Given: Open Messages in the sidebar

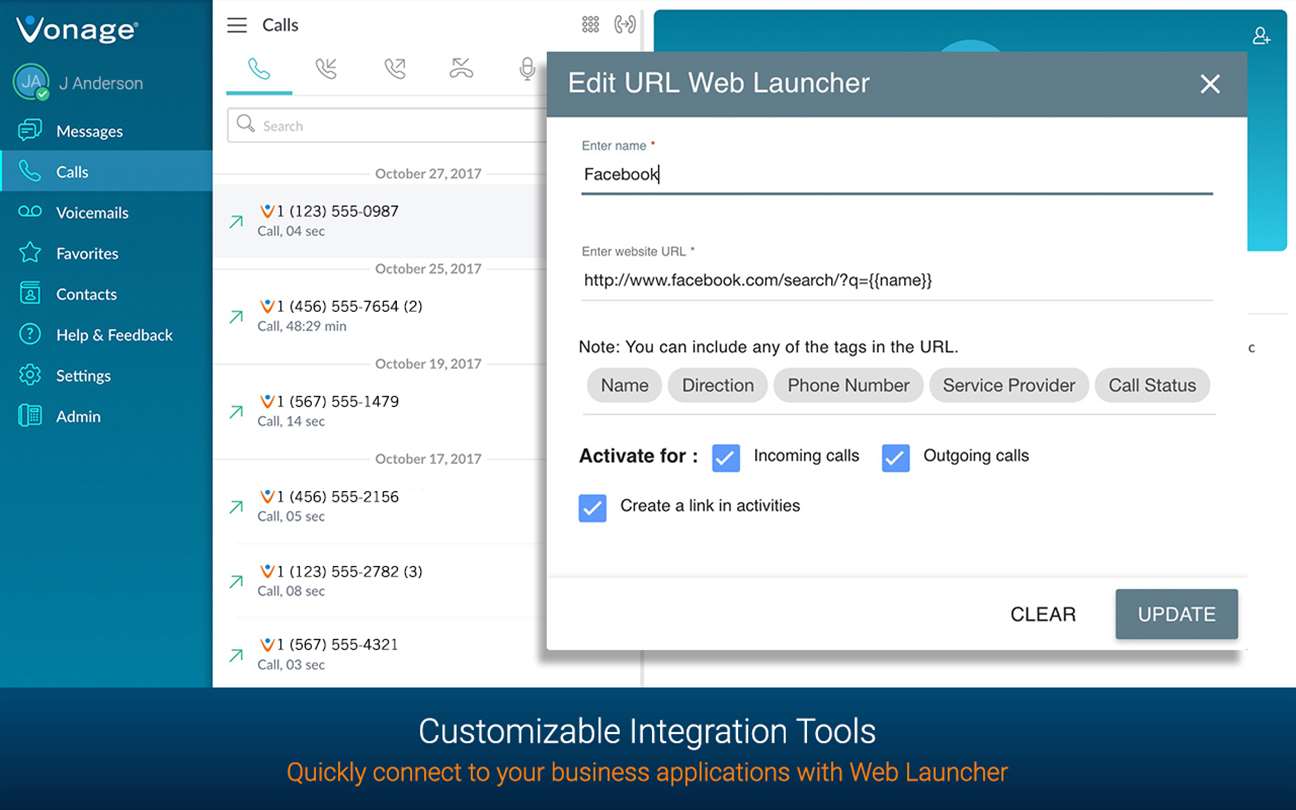Looking at the screenshot, I should click(106, 131).
